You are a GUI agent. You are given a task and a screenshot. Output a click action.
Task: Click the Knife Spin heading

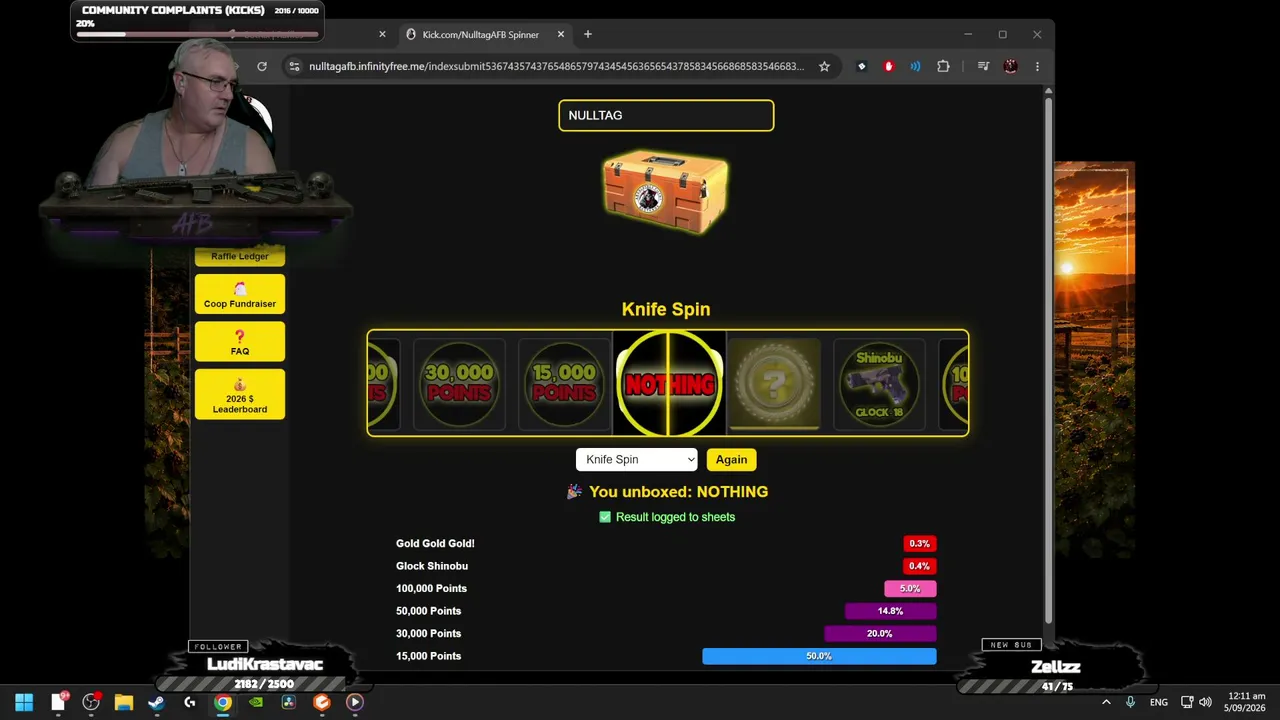(666, 309)
